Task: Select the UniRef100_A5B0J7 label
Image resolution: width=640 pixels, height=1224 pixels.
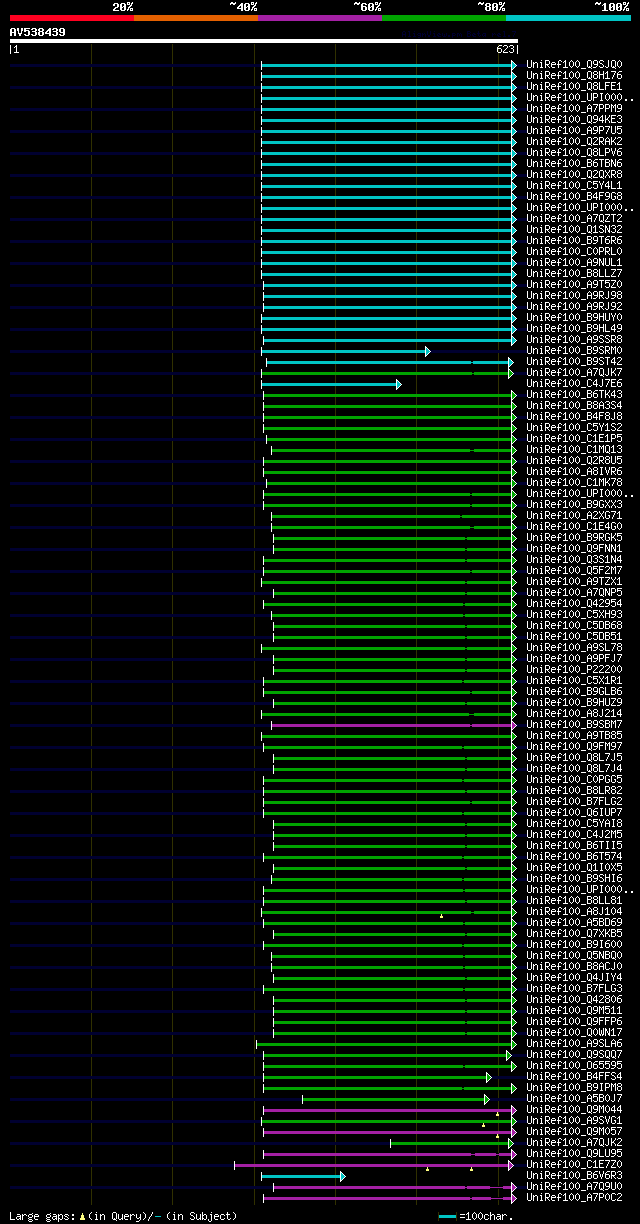Action: click(x=574, y=1099)
